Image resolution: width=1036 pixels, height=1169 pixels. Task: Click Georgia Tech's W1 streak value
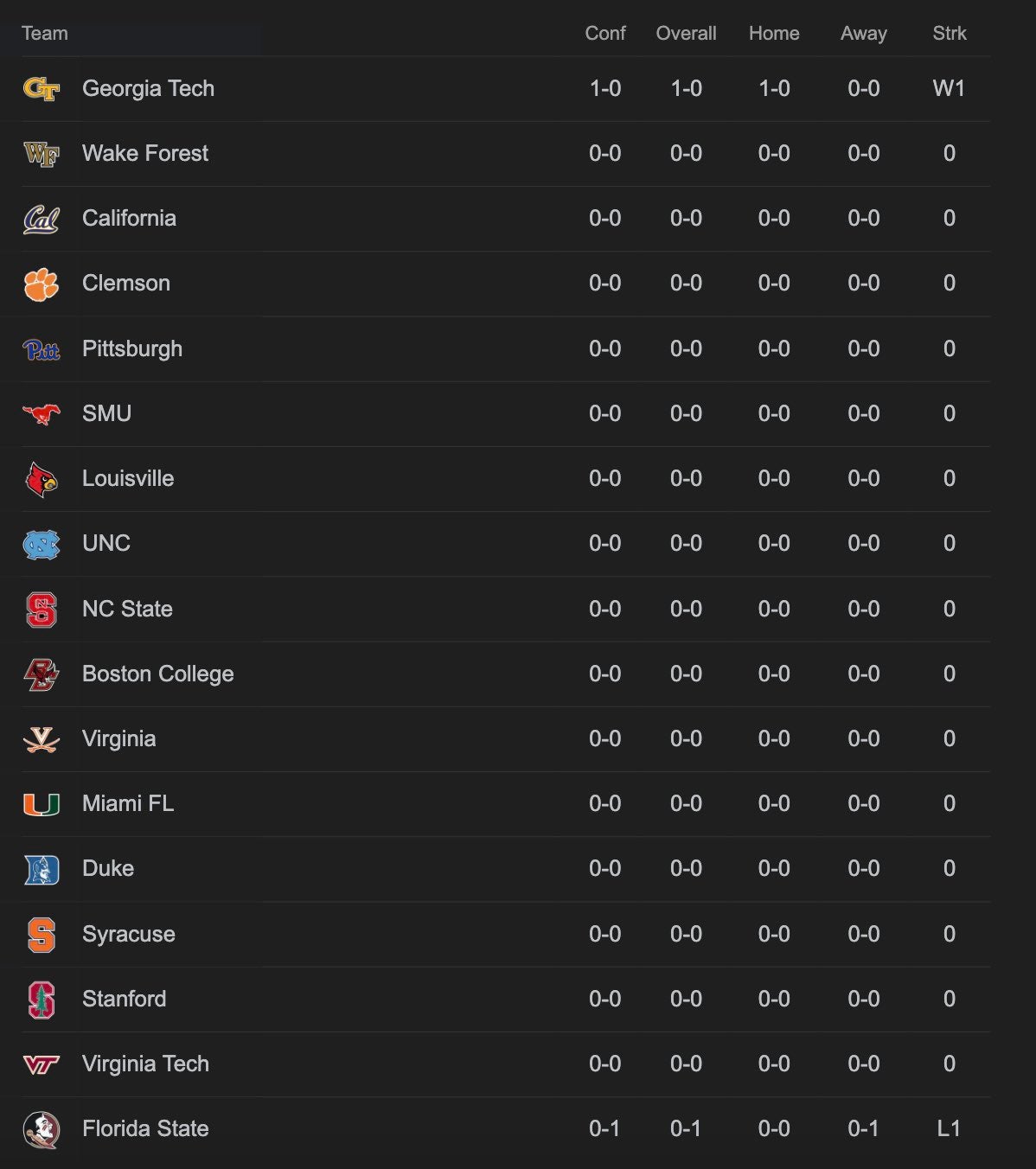[x=949, y=88]
